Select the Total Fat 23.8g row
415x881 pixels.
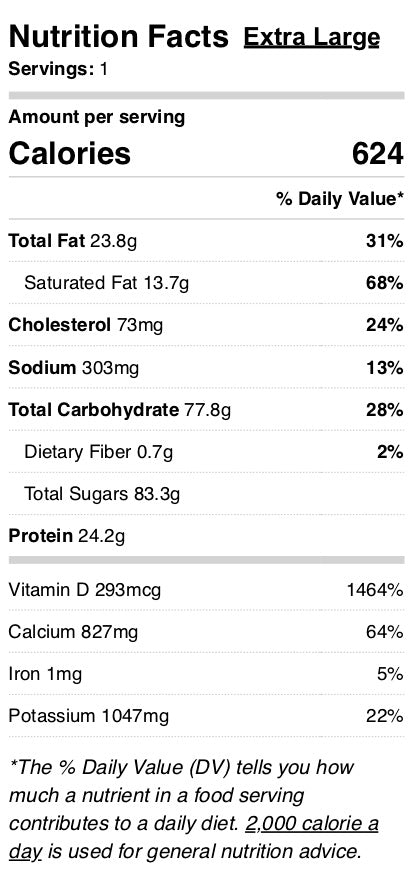click(207, 241)
